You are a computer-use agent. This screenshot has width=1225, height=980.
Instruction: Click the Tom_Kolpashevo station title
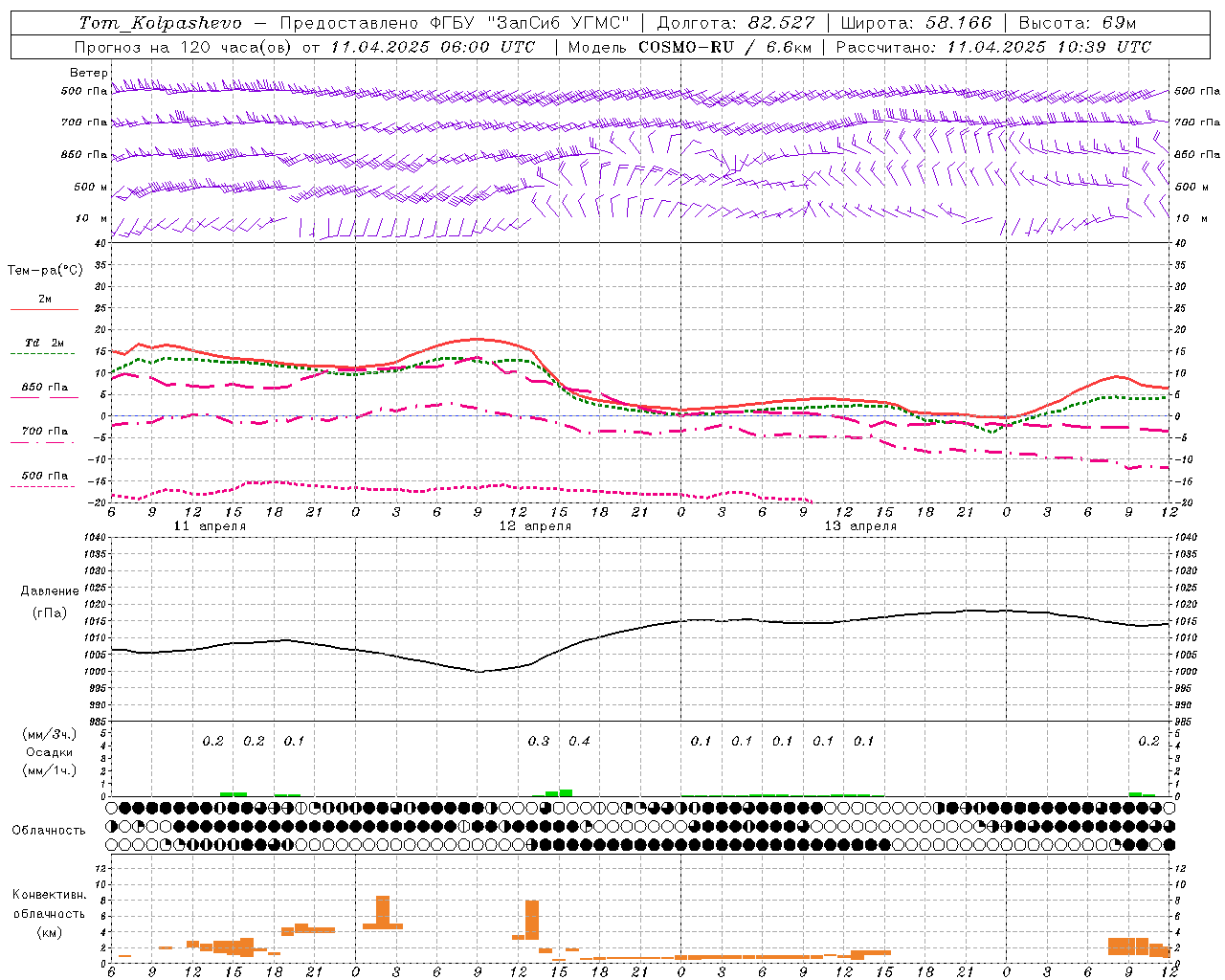tap(160, 23)
